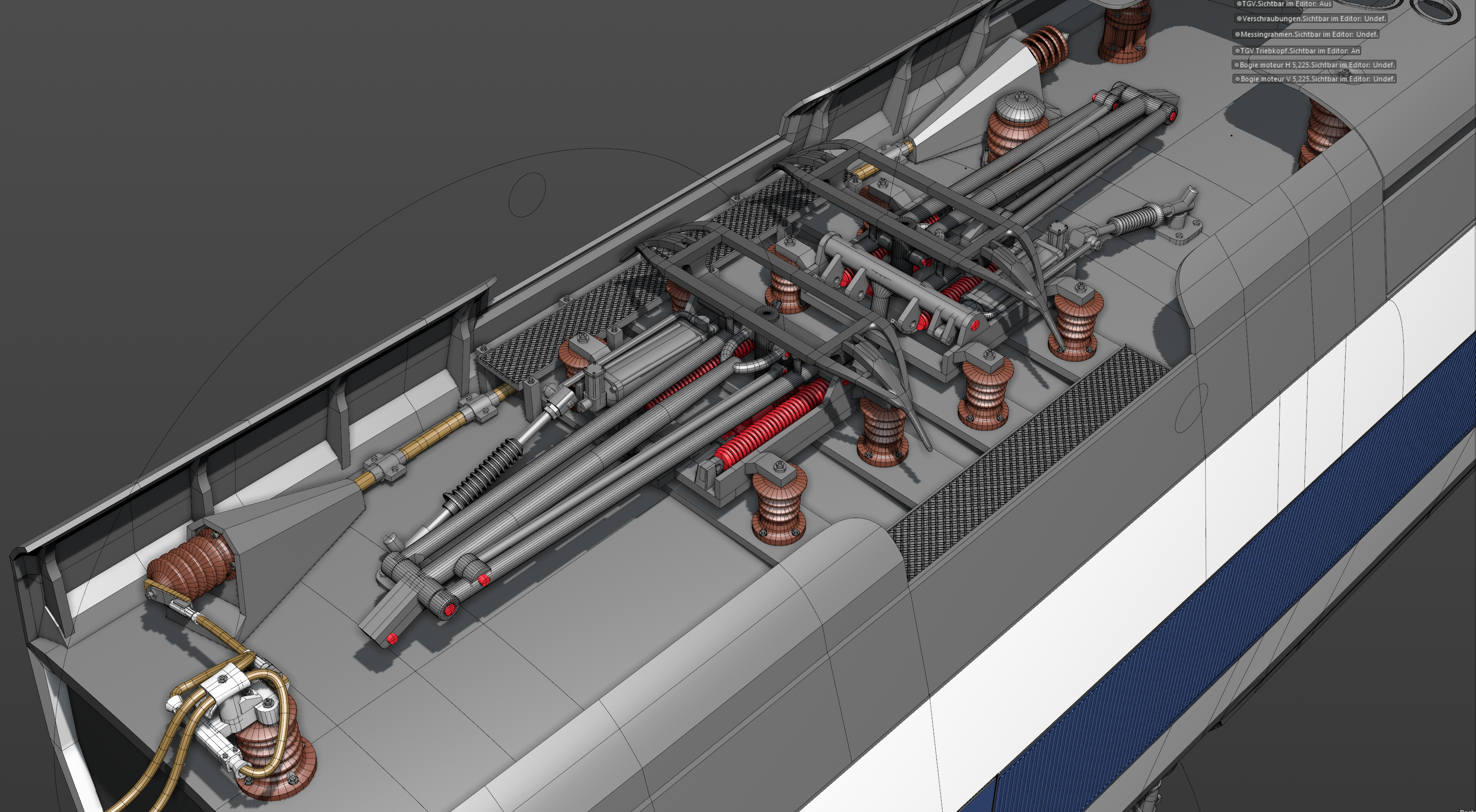Click the dot beside TGV Triebkopf entry

coord(1238,51)
